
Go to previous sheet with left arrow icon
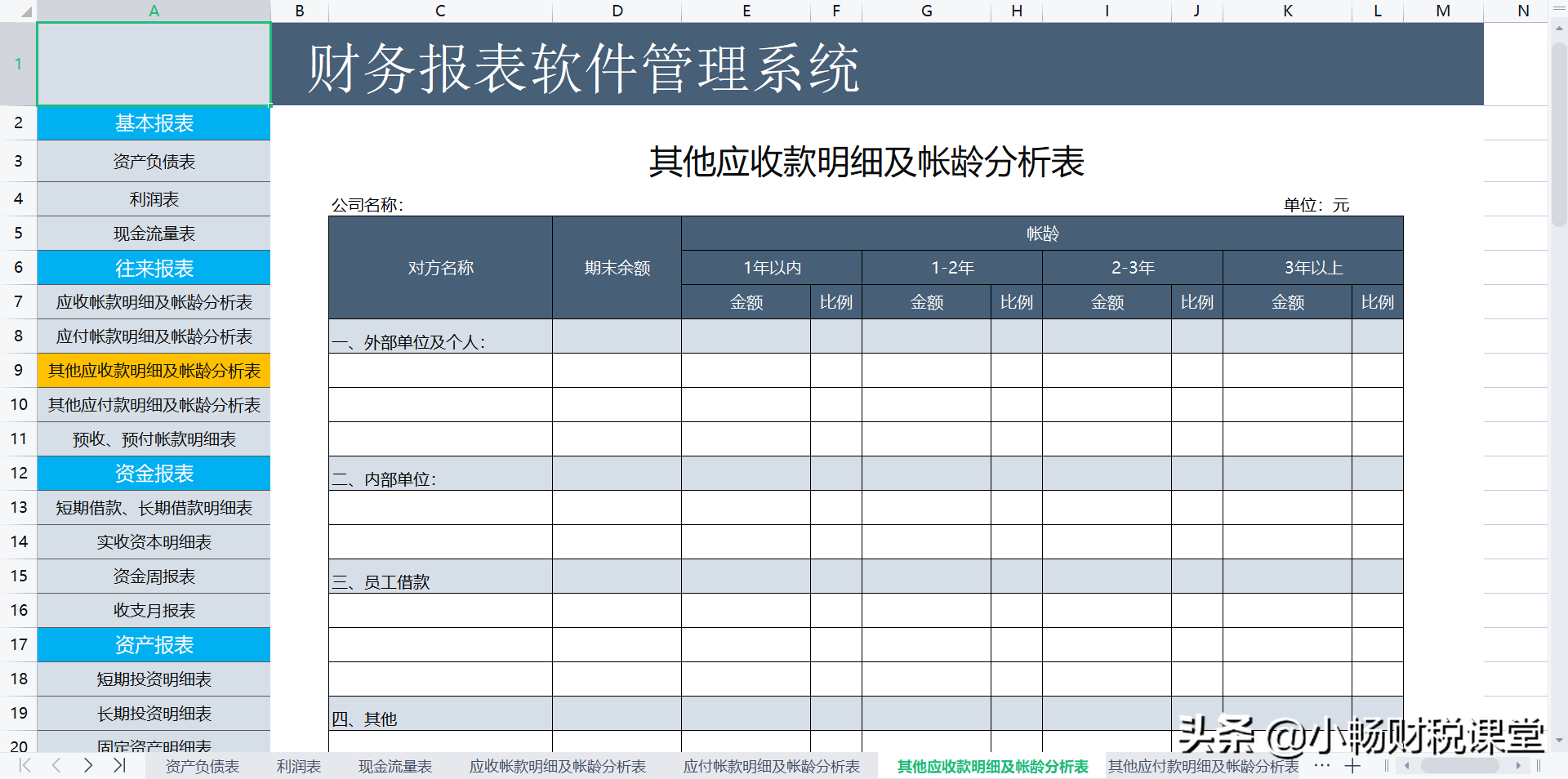[56, 766]
